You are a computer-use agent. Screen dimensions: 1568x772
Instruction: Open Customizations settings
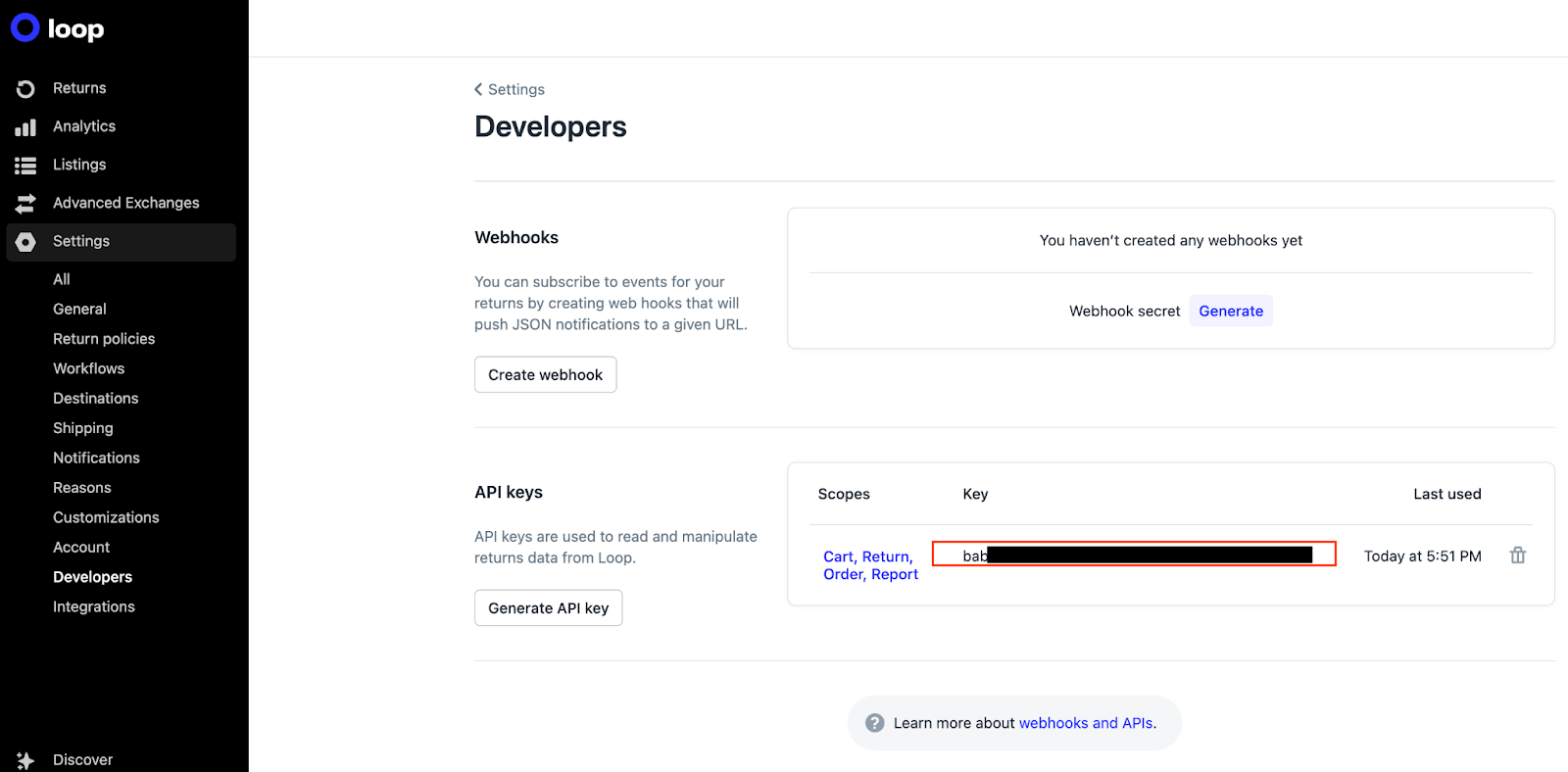click(x=106, y=517)
